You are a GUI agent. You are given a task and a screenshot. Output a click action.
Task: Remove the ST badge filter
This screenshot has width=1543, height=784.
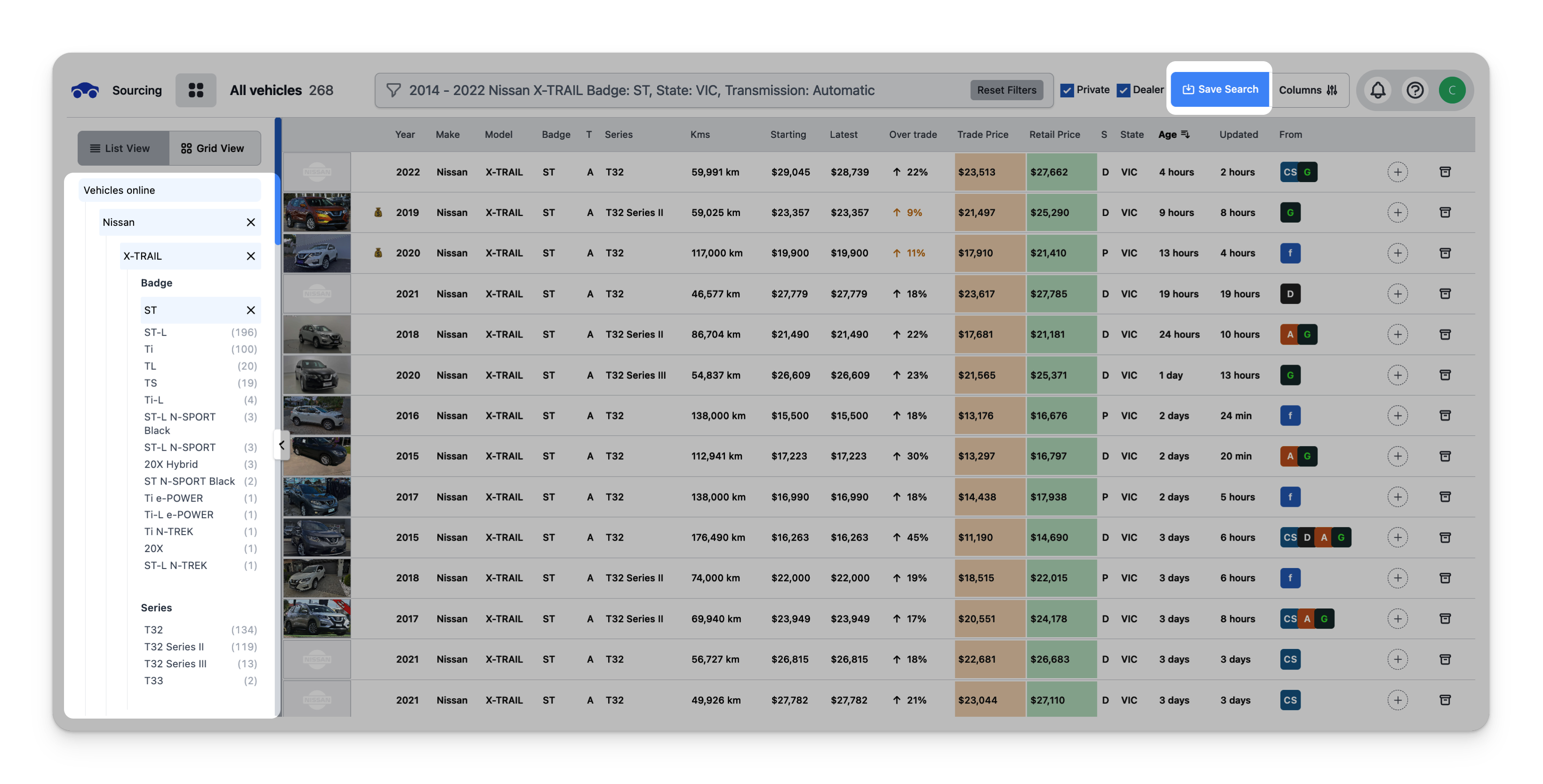251,310
